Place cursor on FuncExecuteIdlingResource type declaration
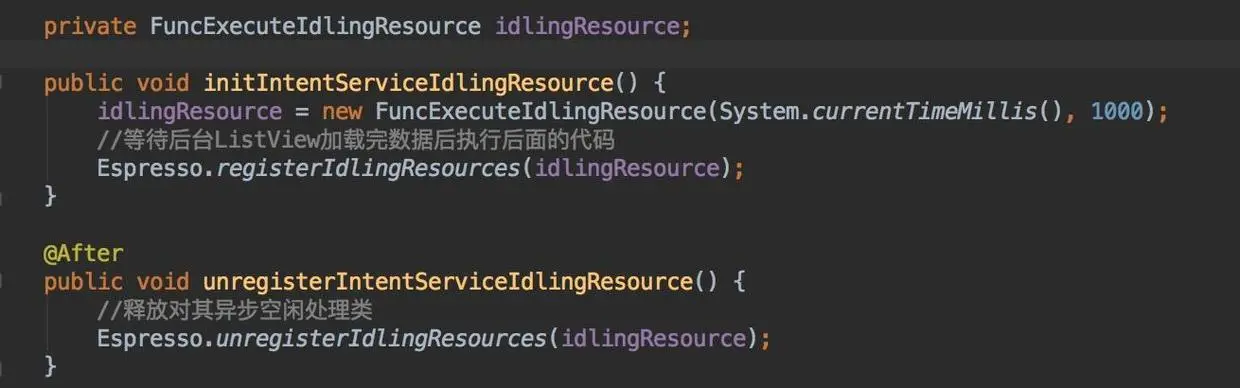 [315, 26]
